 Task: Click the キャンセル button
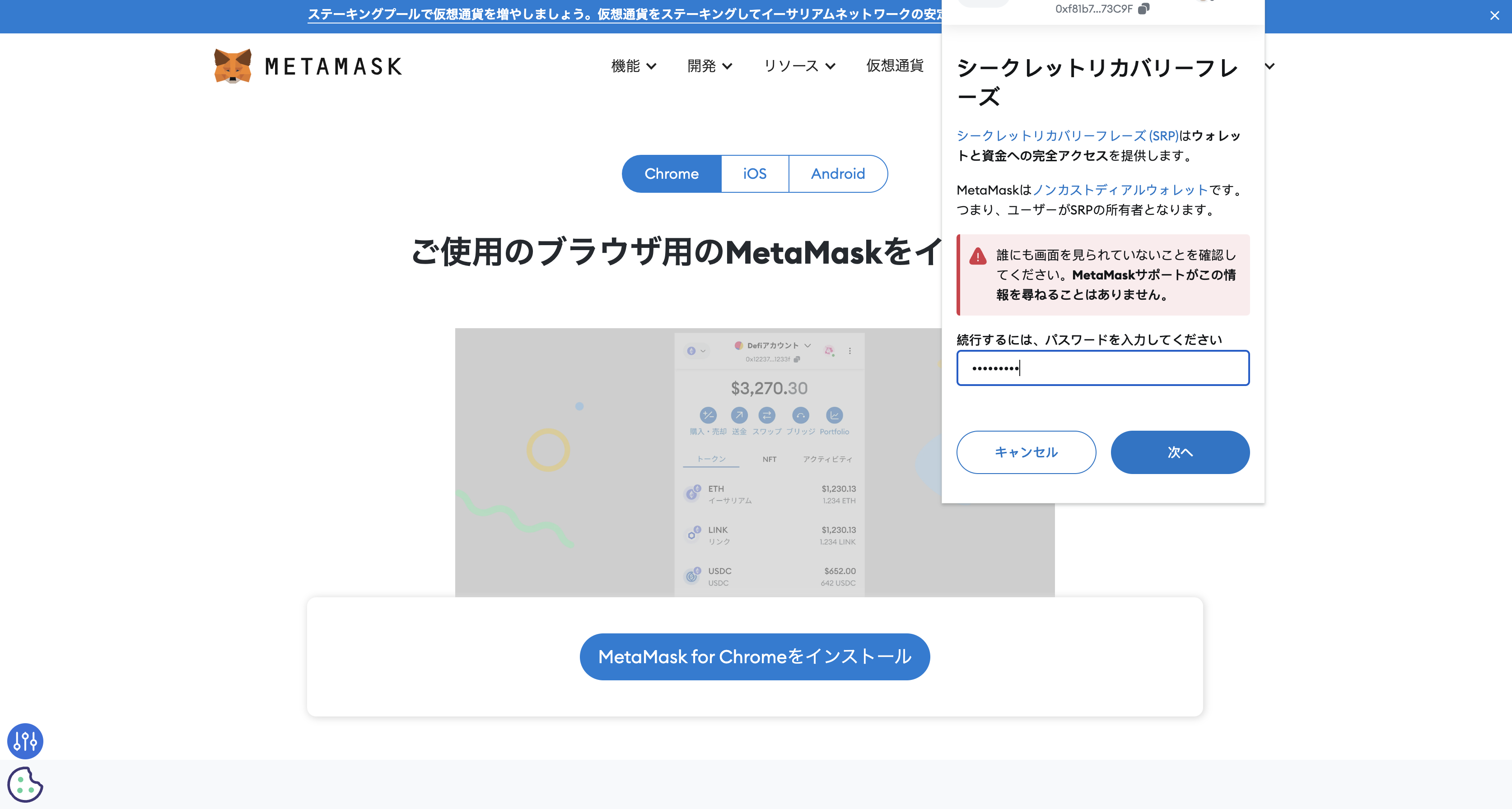point(1026,452)
